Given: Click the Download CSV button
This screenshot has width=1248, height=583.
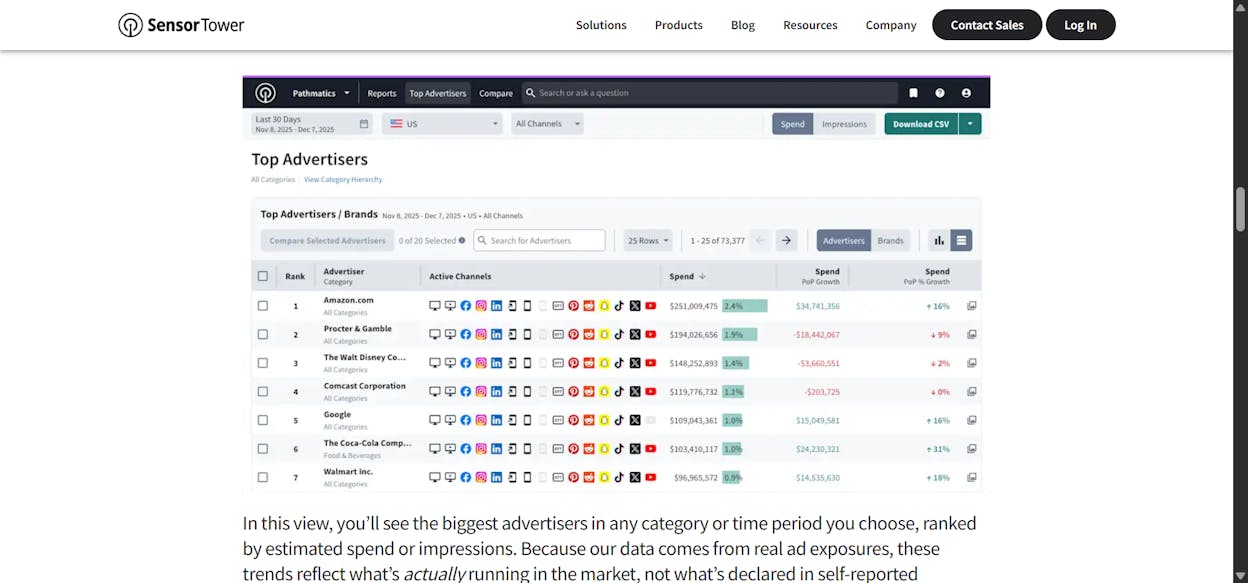Looking at the screenshot, I should click(921, 124).
